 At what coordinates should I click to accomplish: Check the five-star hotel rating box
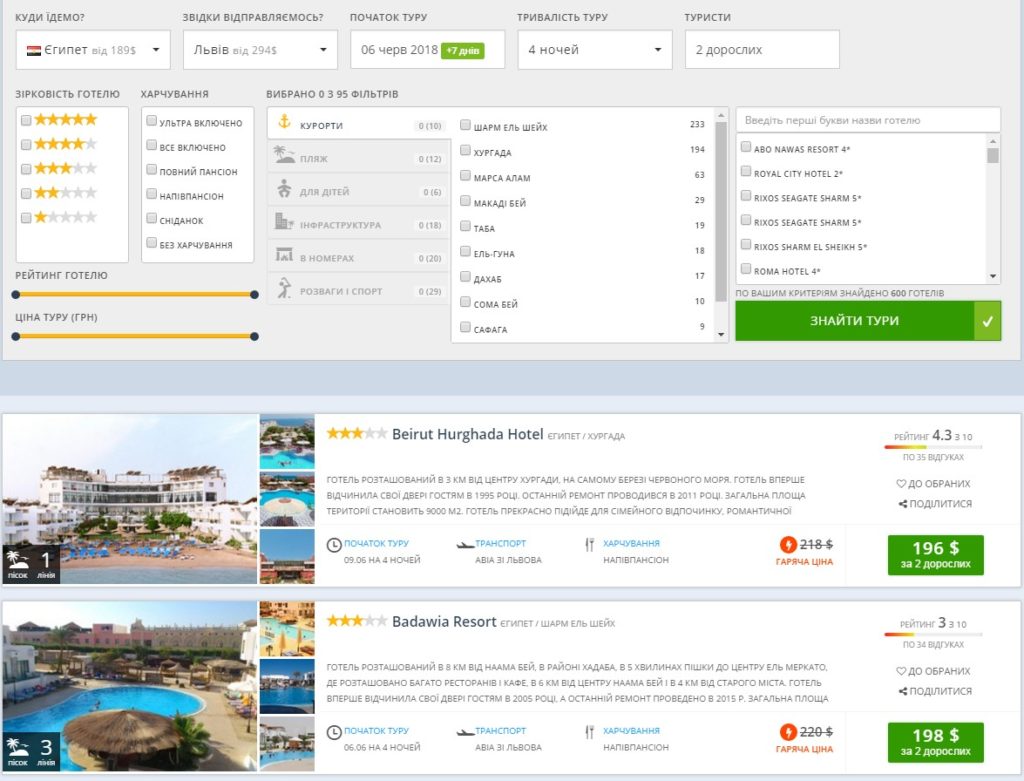[x=26, y=120]
